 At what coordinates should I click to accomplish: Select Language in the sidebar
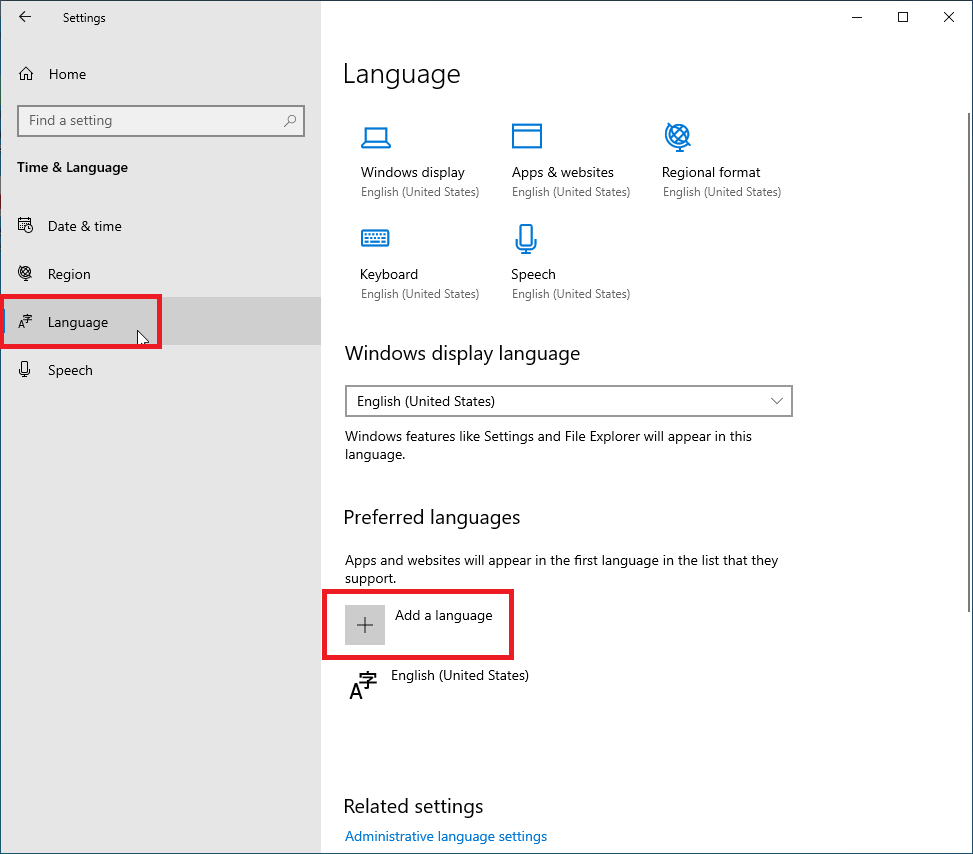click(x=161, y=321)
